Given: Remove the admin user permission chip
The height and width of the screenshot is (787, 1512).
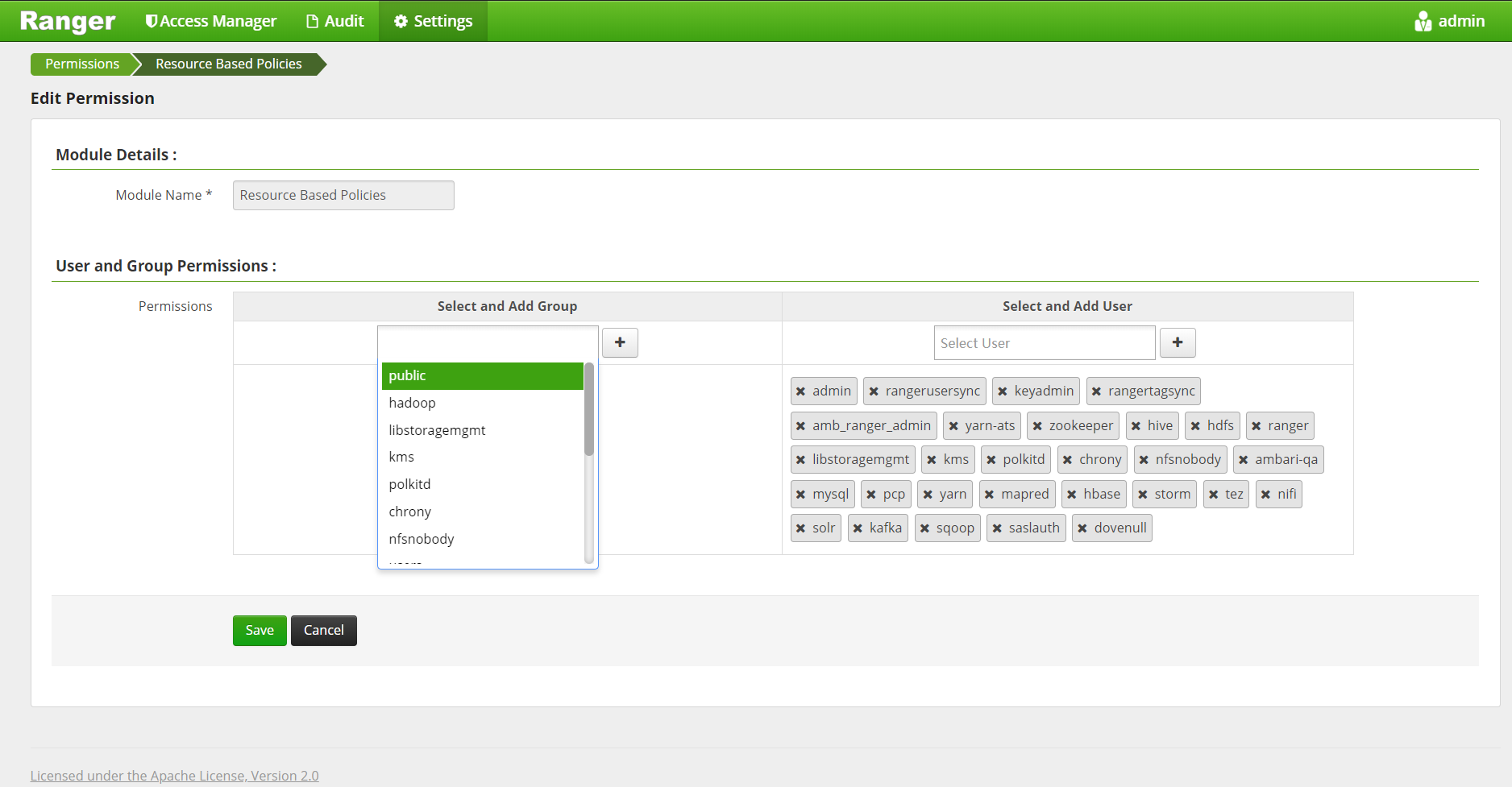Looking at the screenshot, I should 800,391.
